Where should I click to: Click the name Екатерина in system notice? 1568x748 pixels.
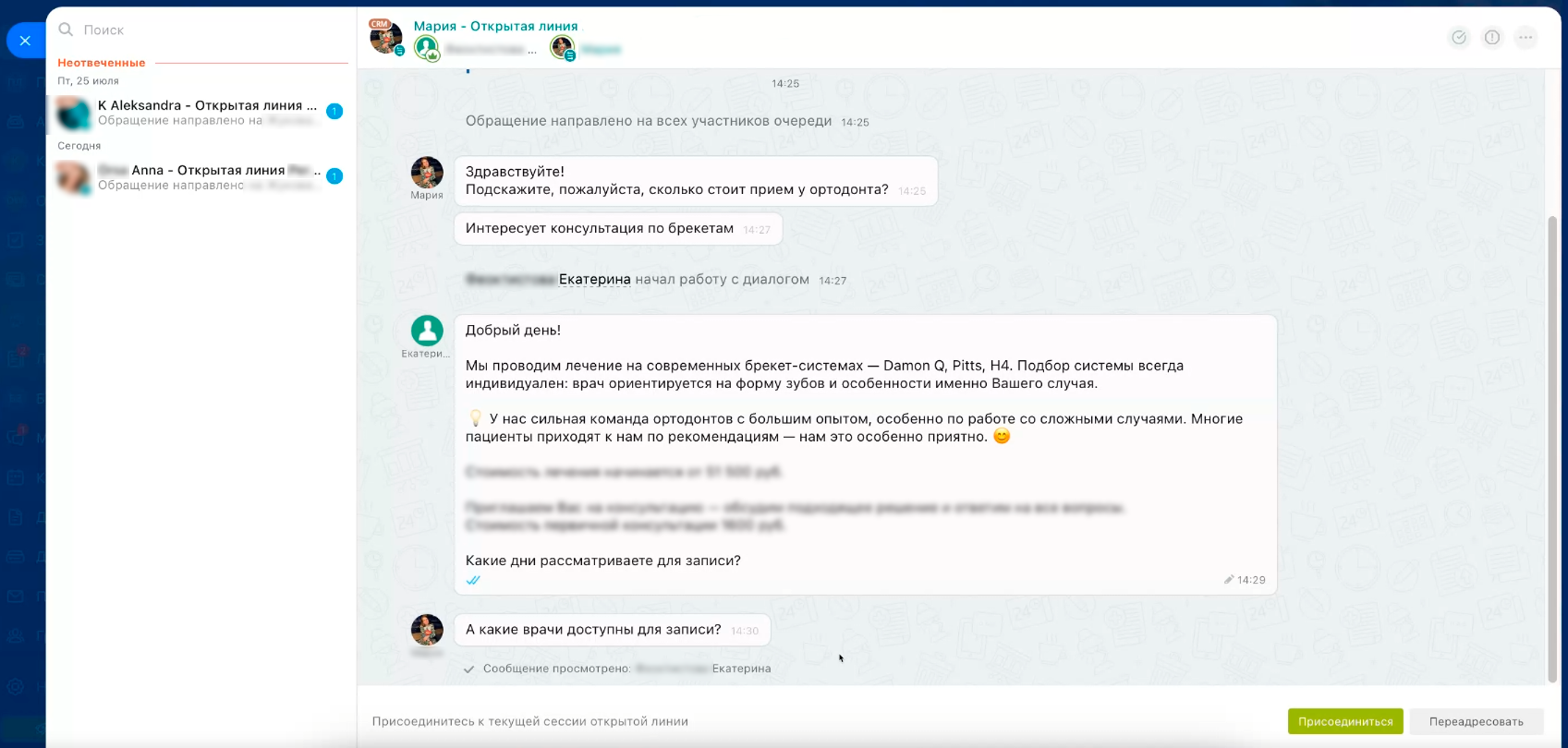coord(595,279)
